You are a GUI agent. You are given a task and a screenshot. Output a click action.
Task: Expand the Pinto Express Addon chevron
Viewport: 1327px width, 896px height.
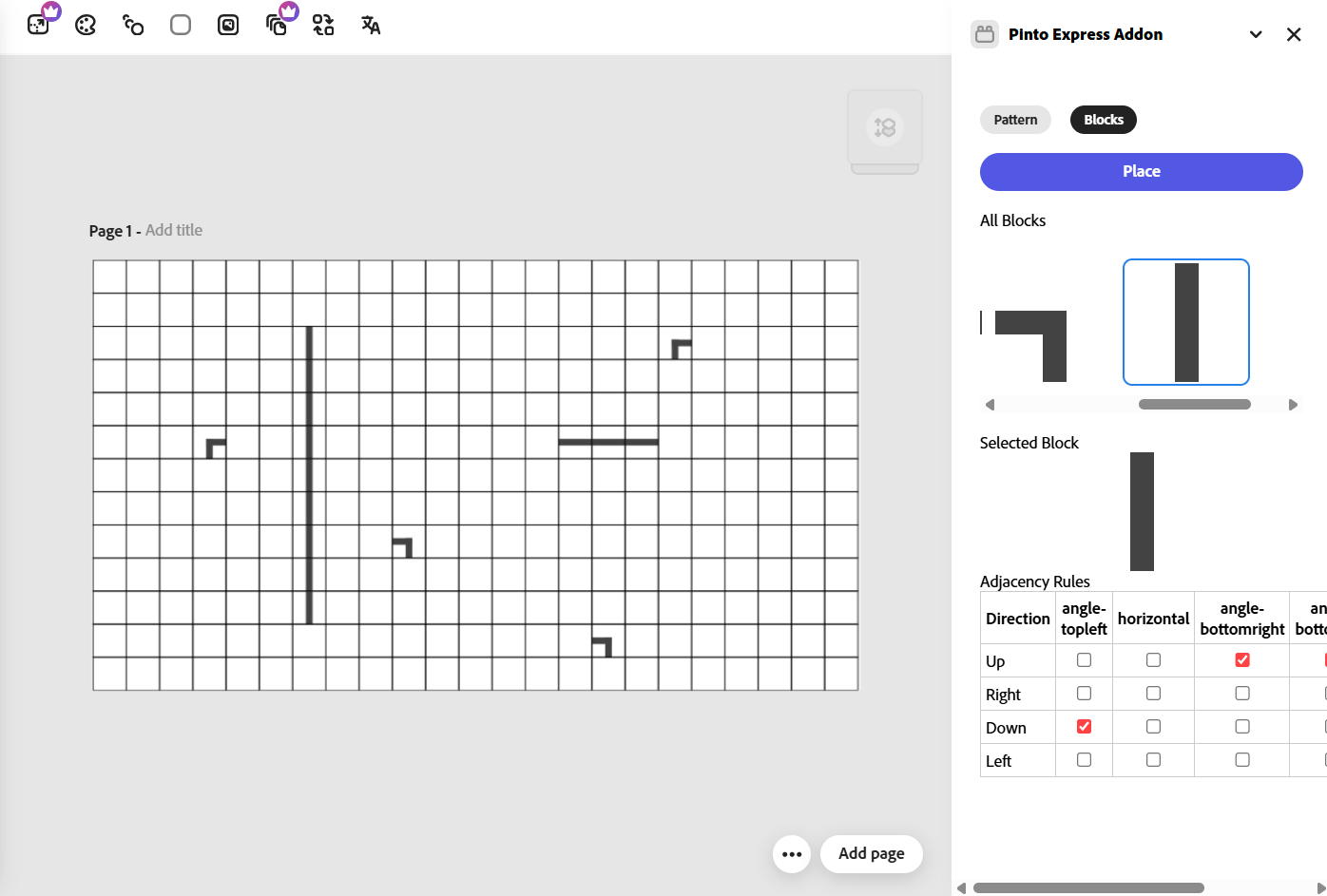[x=1256, y=34]
